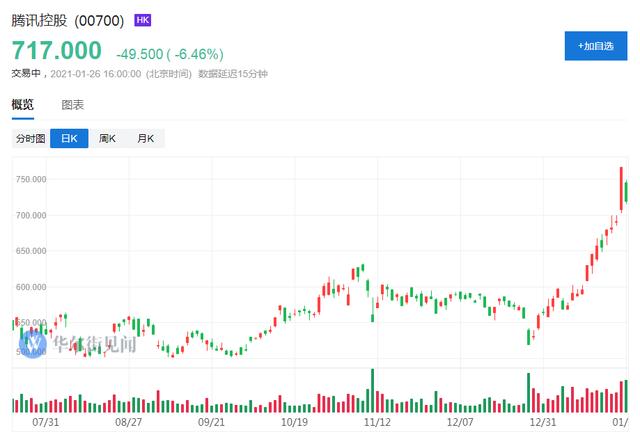Select the 分时图 chart period
Screen dimensions: 640x439
pos(30,139)
